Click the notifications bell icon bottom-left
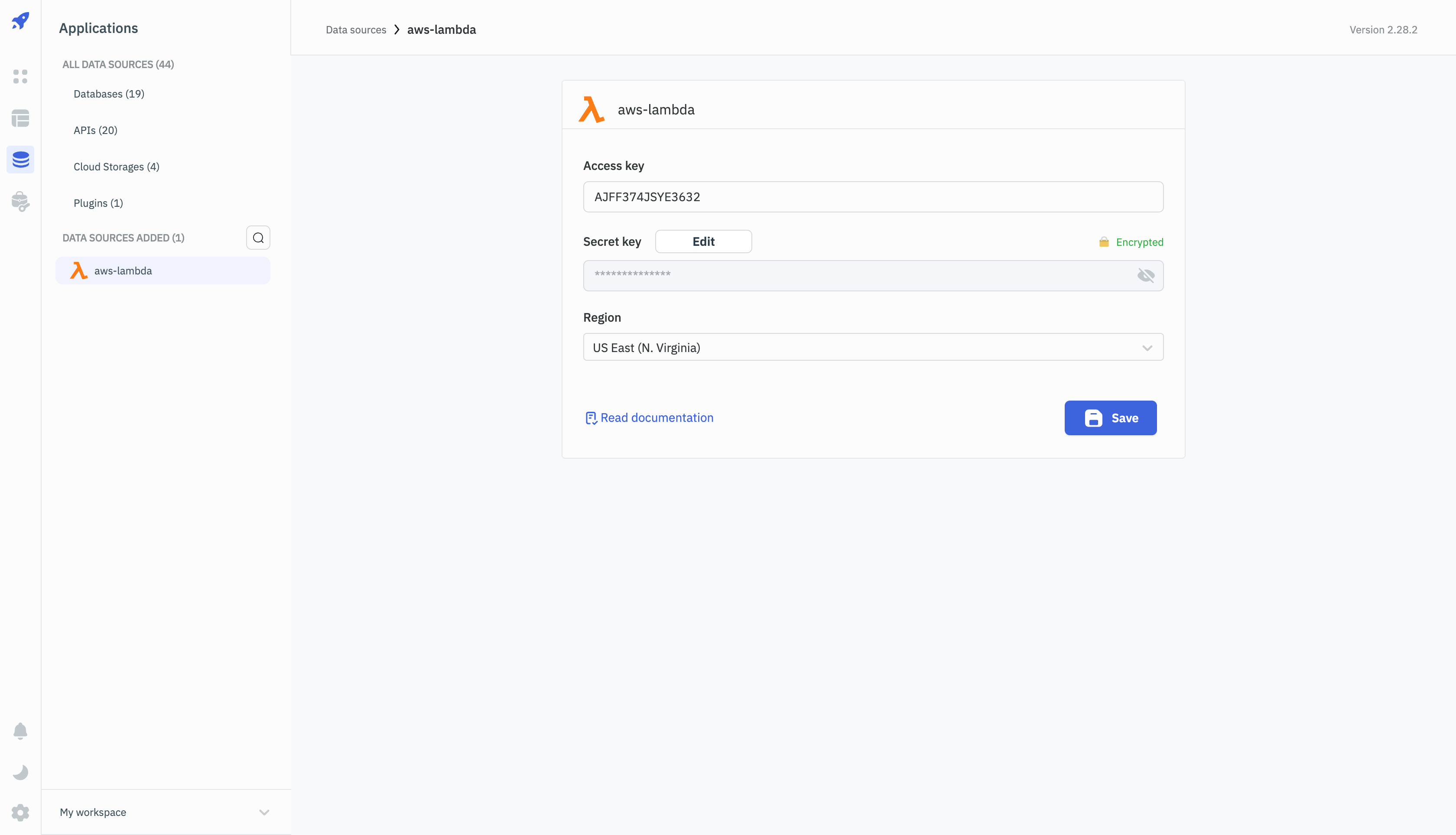 coord(20,731)
